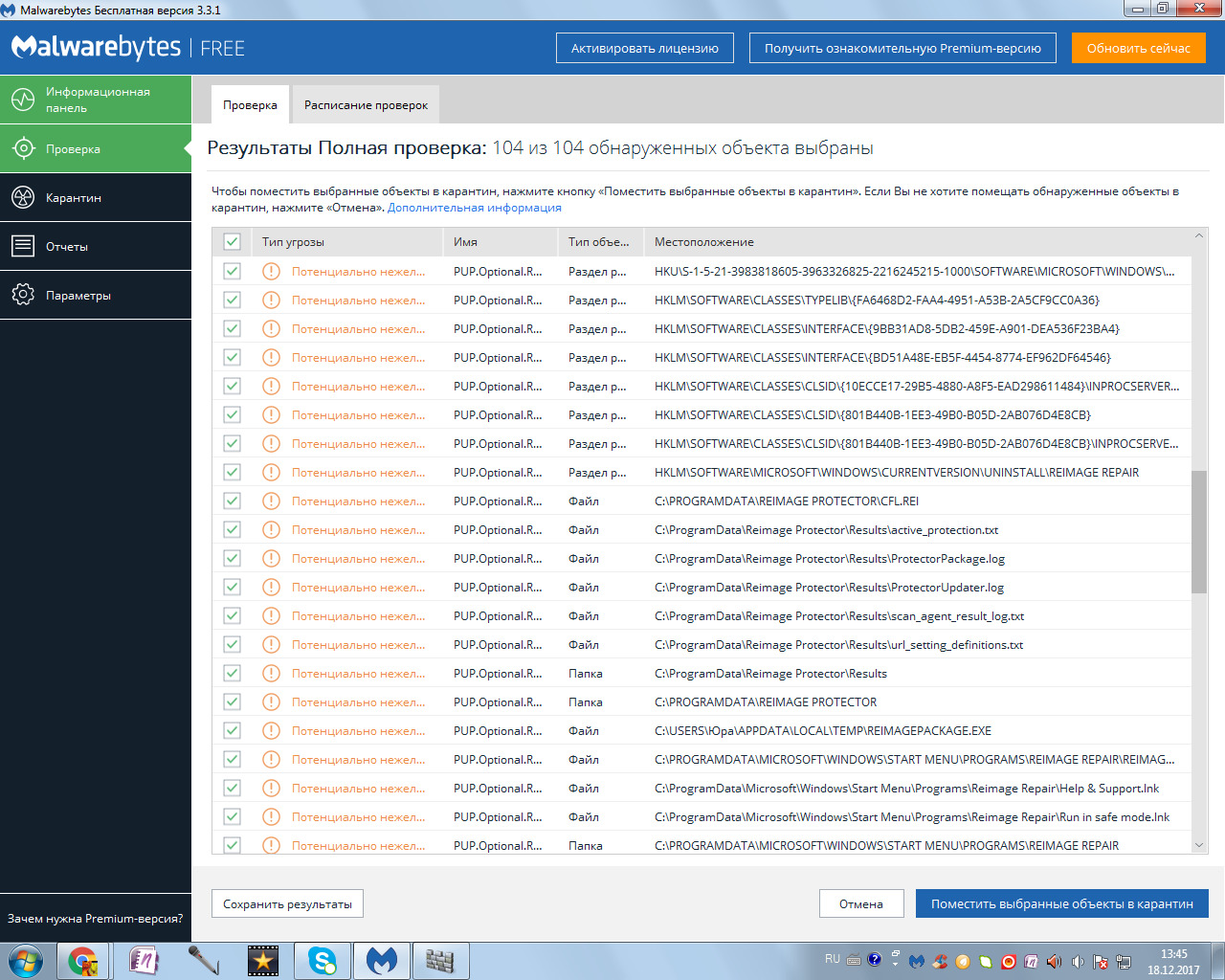Uncheck the ProtectorUpdater.log threat row
This screenshot has height=980, width=1225.
pos(232,587)
